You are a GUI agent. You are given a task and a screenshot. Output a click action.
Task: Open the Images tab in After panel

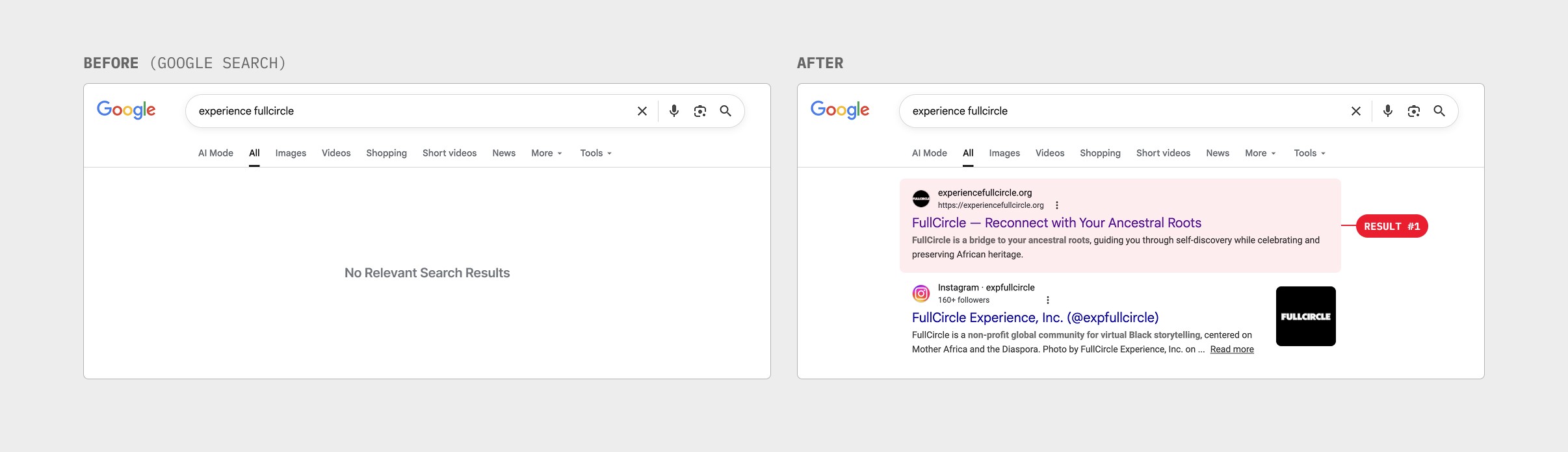(1004, 153)
